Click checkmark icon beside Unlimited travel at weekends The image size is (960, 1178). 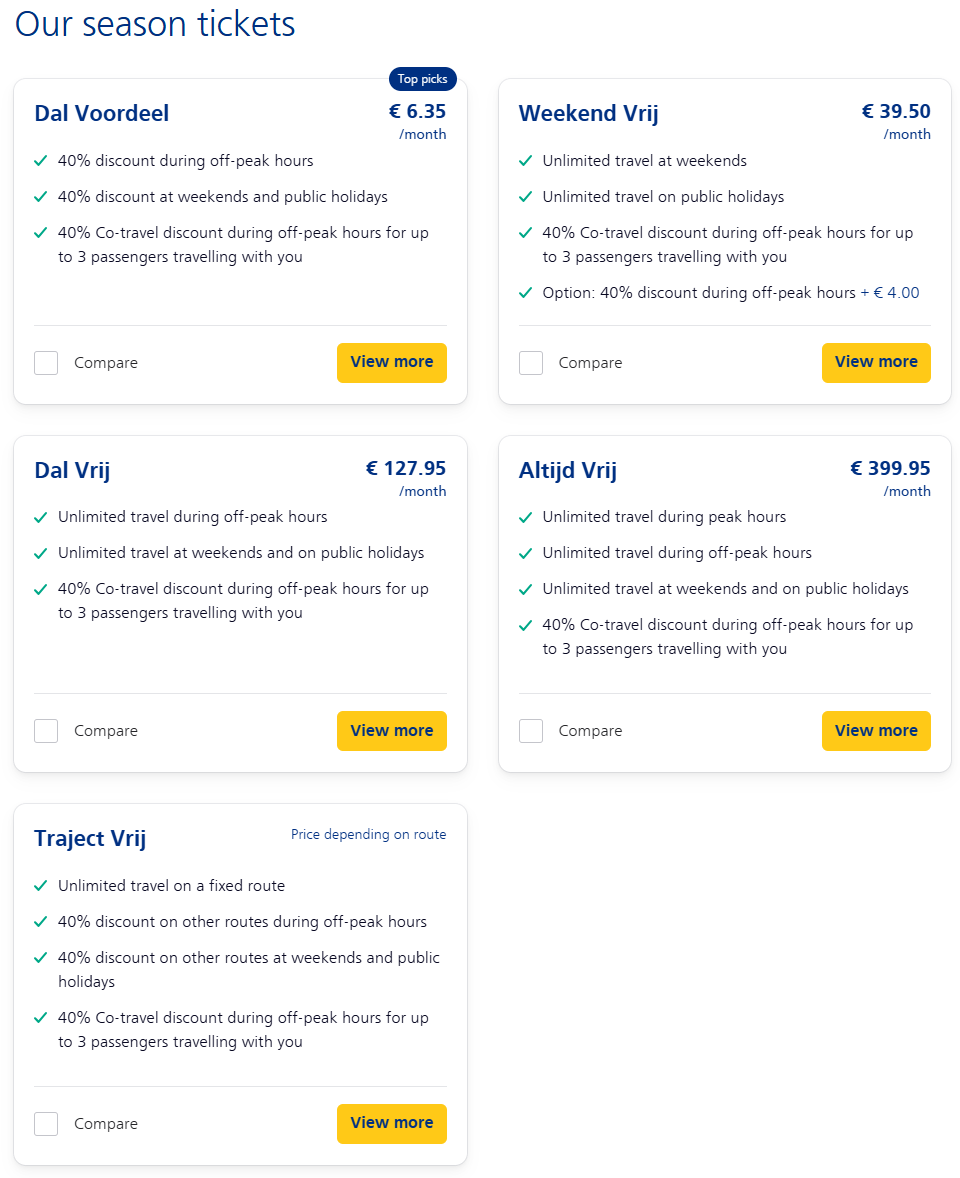pyautogui.click(x=526, y=161)
